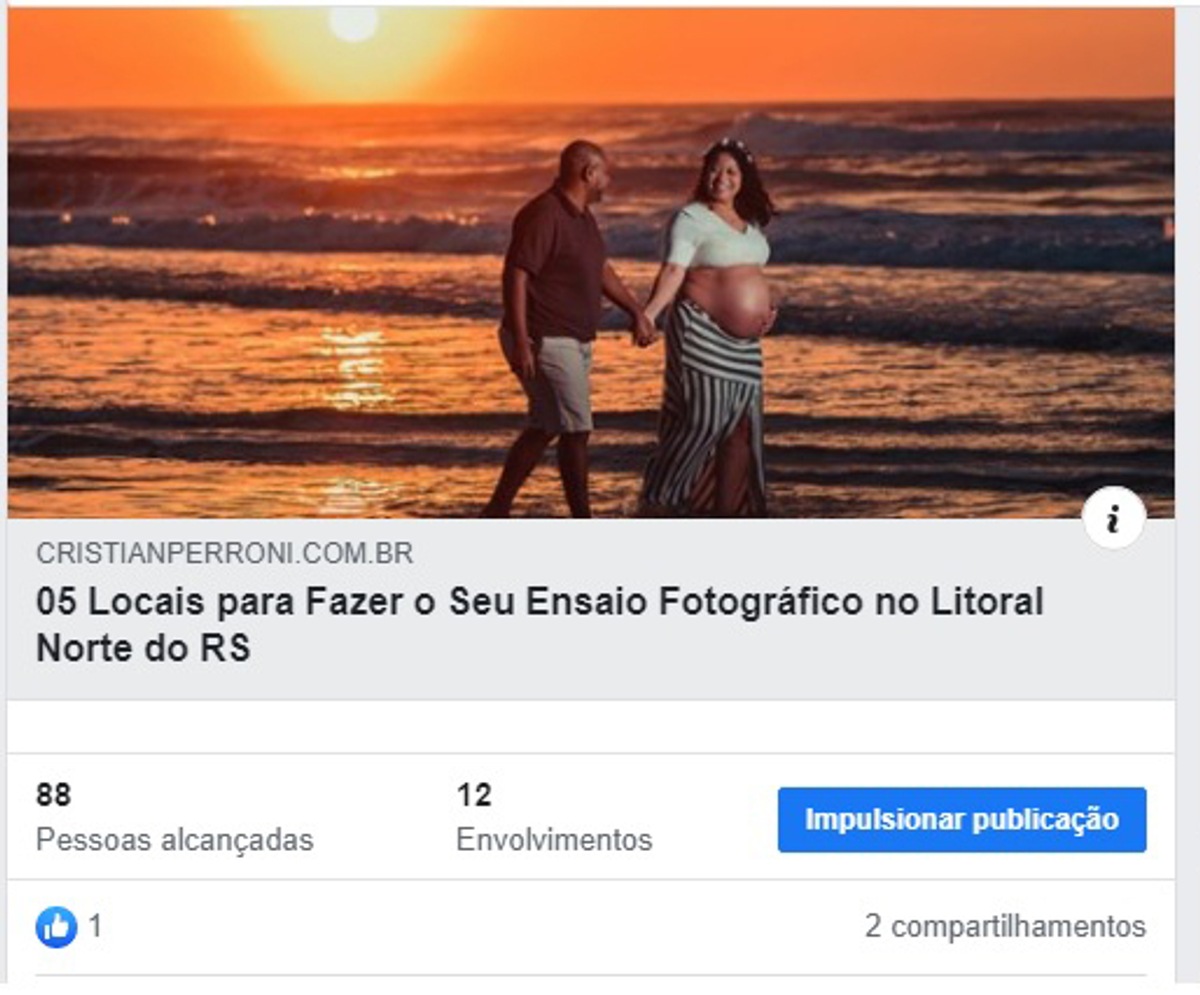Open Pessoas alcançadas insights label
The image size is (1200, 995).
pyautogui.click(x=175, y=840)
